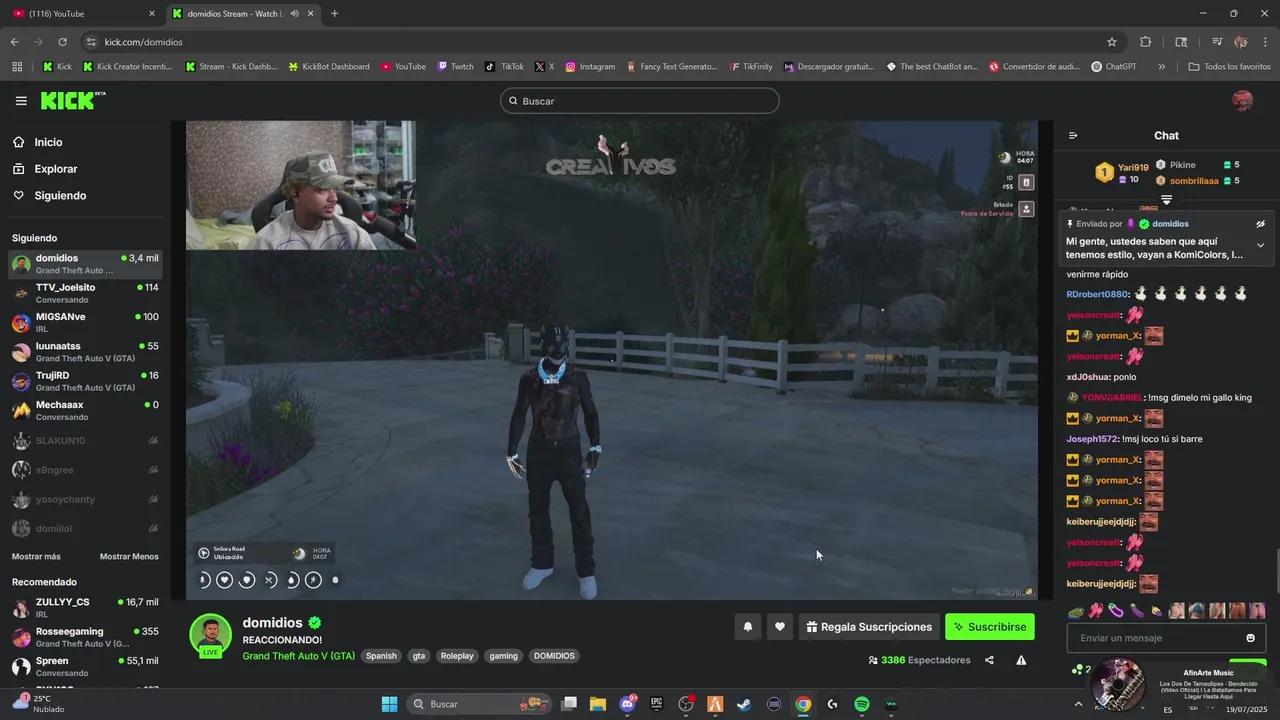The width and height of the screenshot is (1280, 720).
Task: Open the Twitch bookmark
Action: (455, 67)
